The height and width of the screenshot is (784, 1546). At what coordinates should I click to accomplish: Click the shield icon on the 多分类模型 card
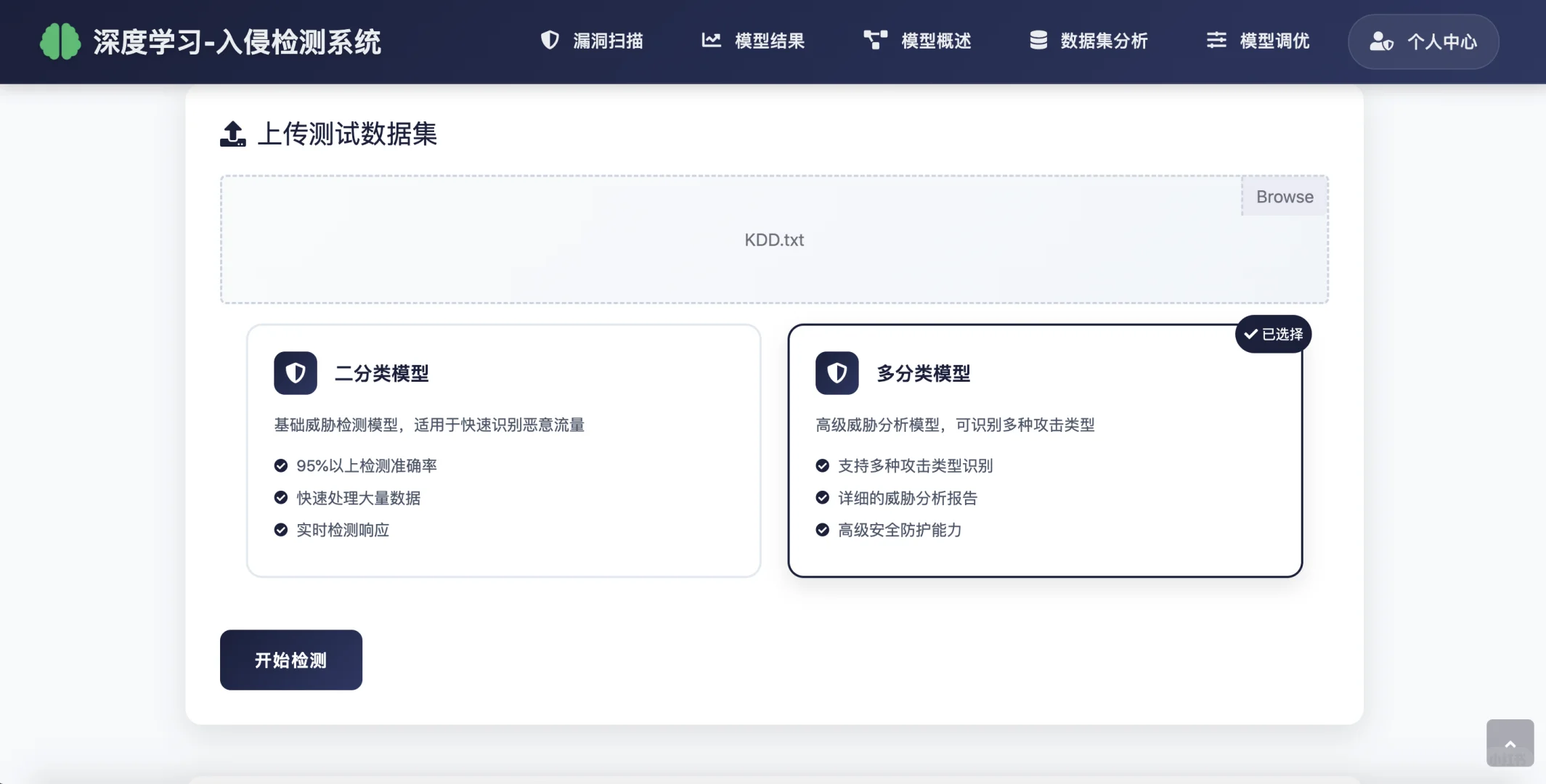point(837,372)
